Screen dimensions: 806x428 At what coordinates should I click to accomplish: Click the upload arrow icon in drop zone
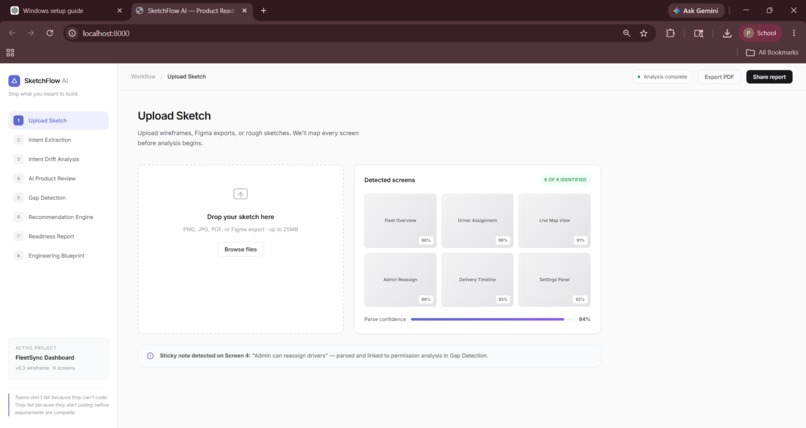coord(241,194)
